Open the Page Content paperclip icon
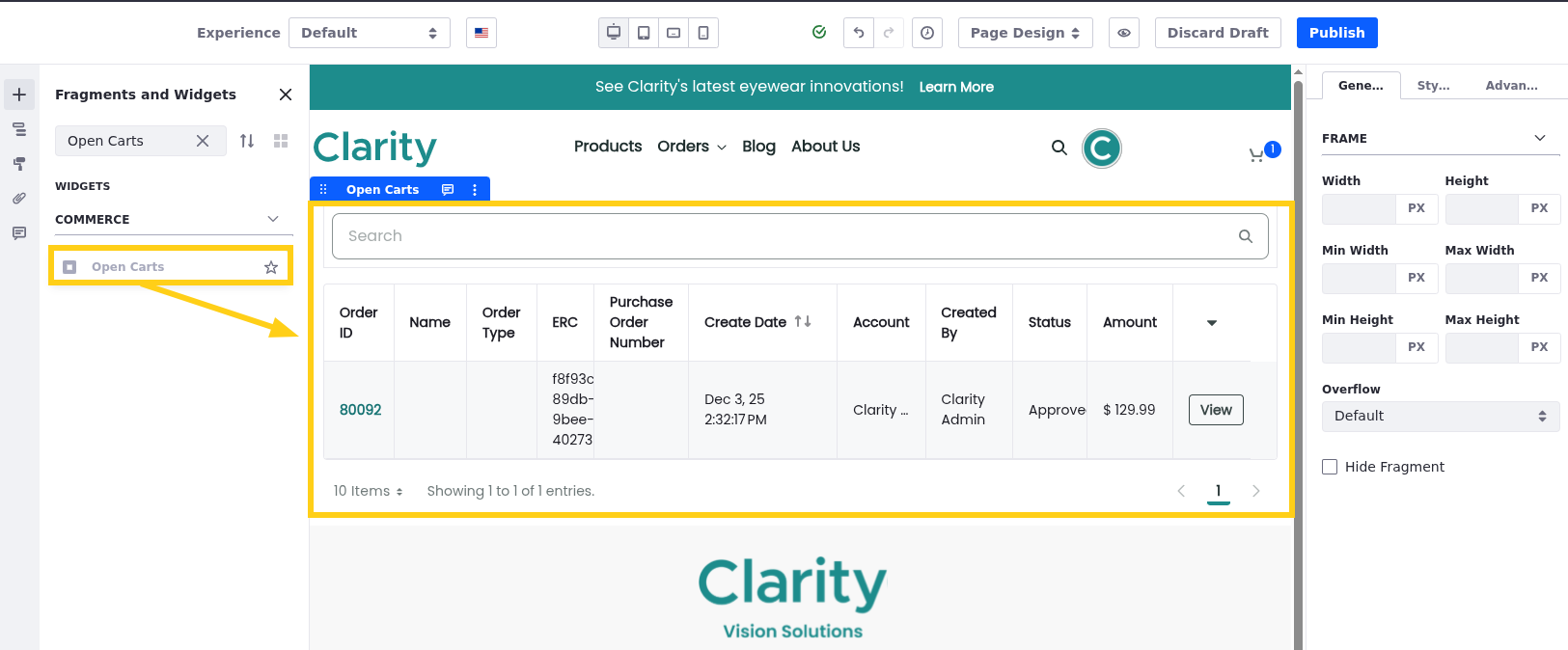Screen dimensions: 1568x650 pos(19,199)
